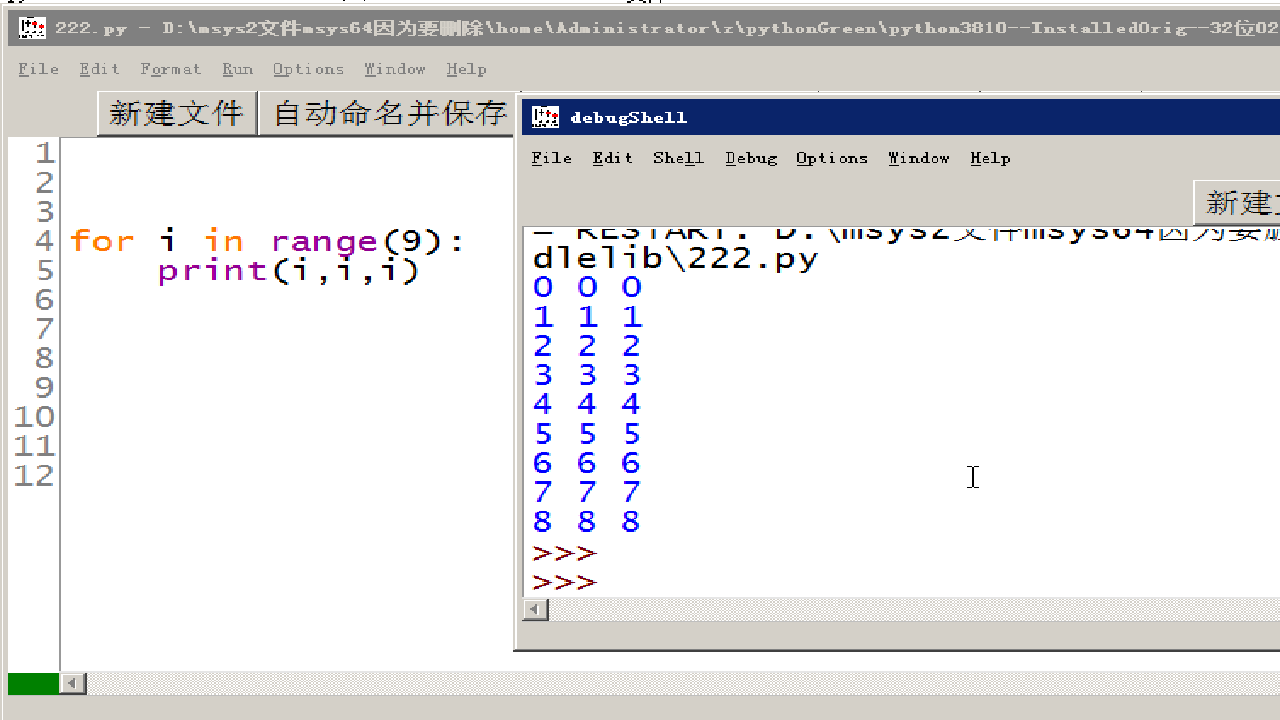Click the debugShell title bar icon
1280x720 pixels.
(545, 117)
